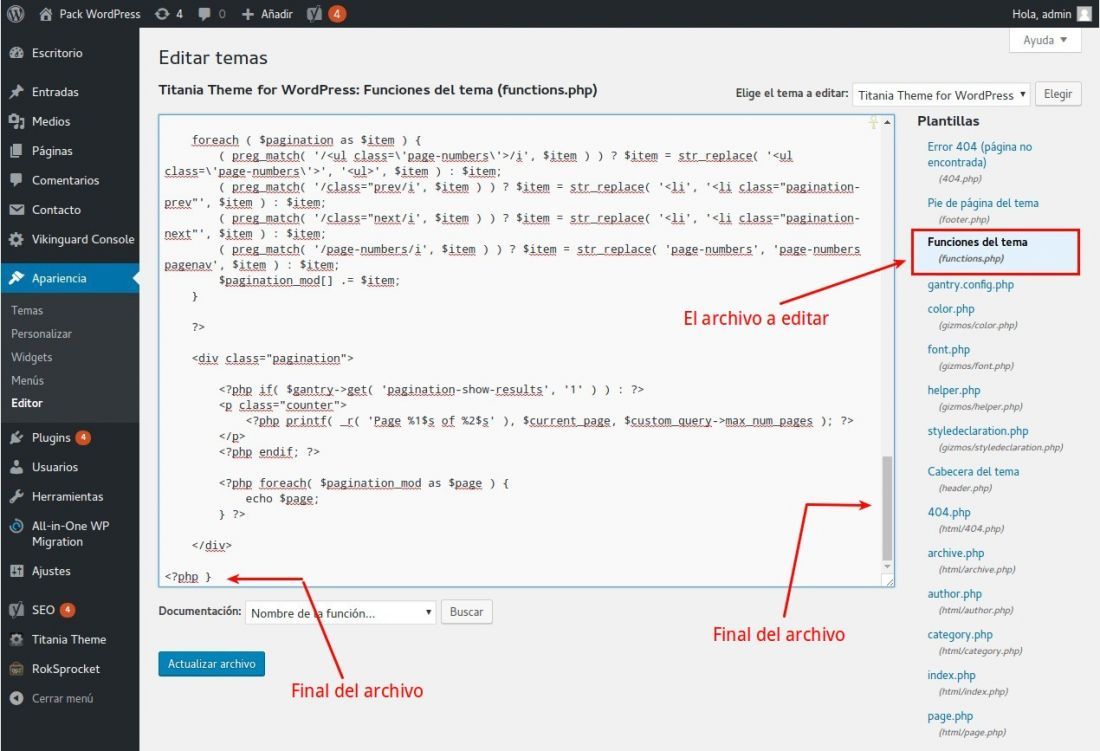1100x751 pixels.
Task: Open Menús submenu item
Action: [x=27, y=380]
